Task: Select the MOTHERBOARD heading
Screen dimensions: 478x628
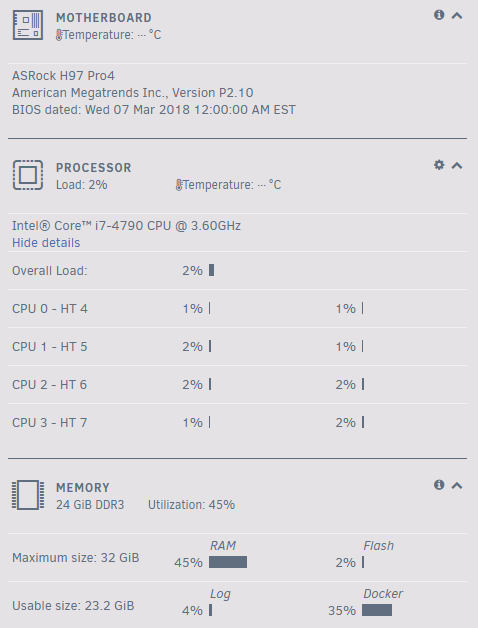Action: coord(104,18)
